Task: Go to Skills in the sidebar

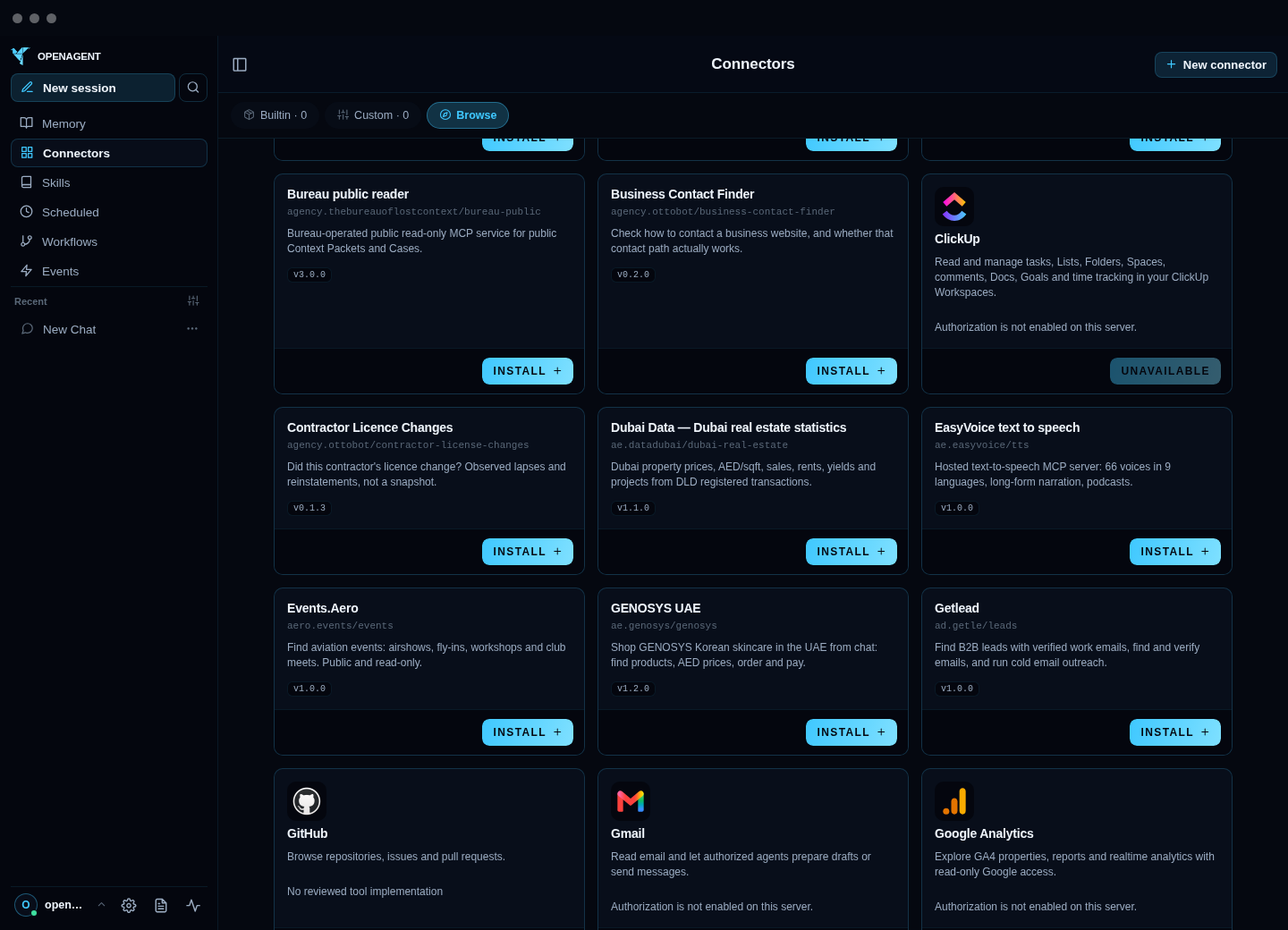Action: (109, 182)
